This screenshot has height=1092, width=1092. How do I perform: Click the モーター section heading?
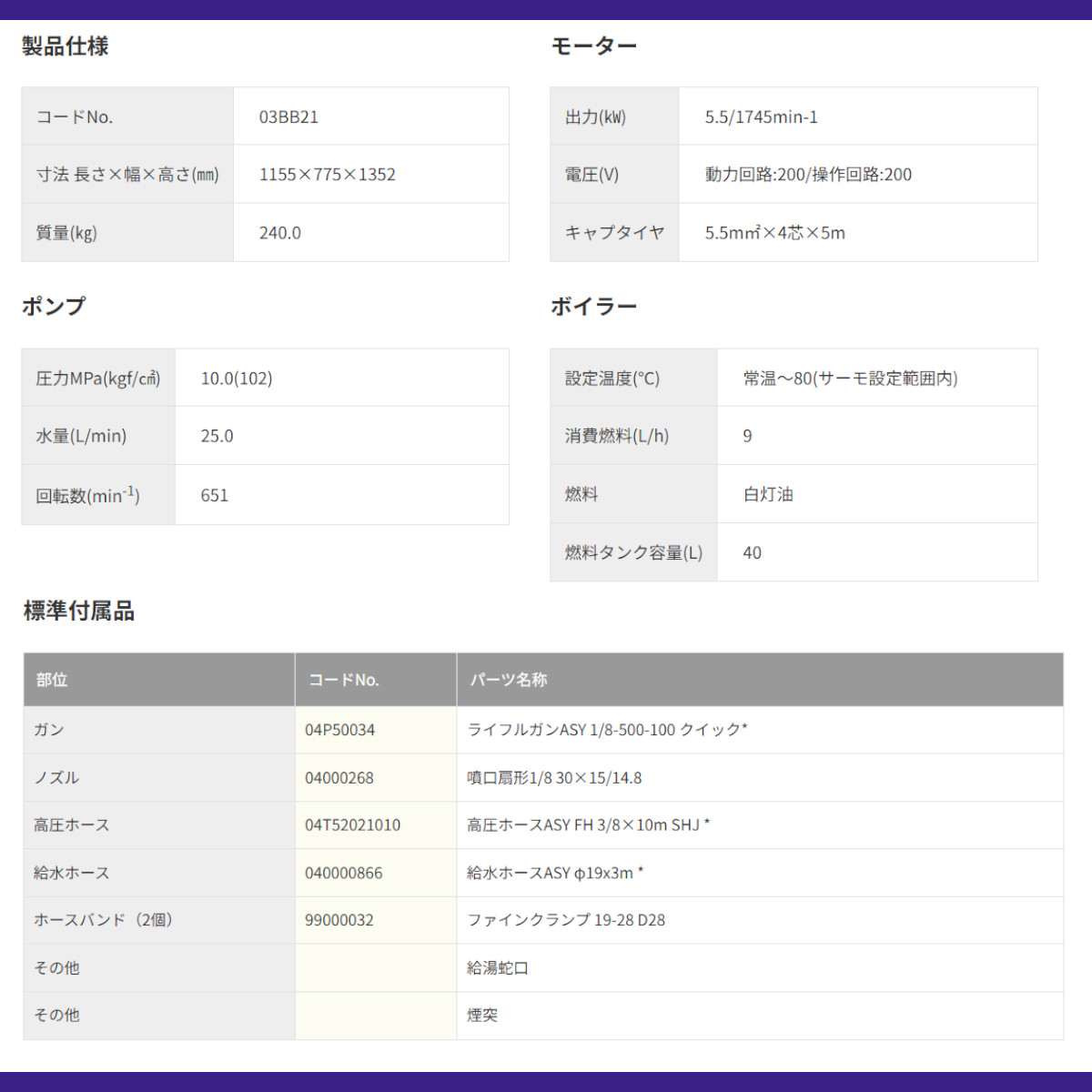(594, 46)
